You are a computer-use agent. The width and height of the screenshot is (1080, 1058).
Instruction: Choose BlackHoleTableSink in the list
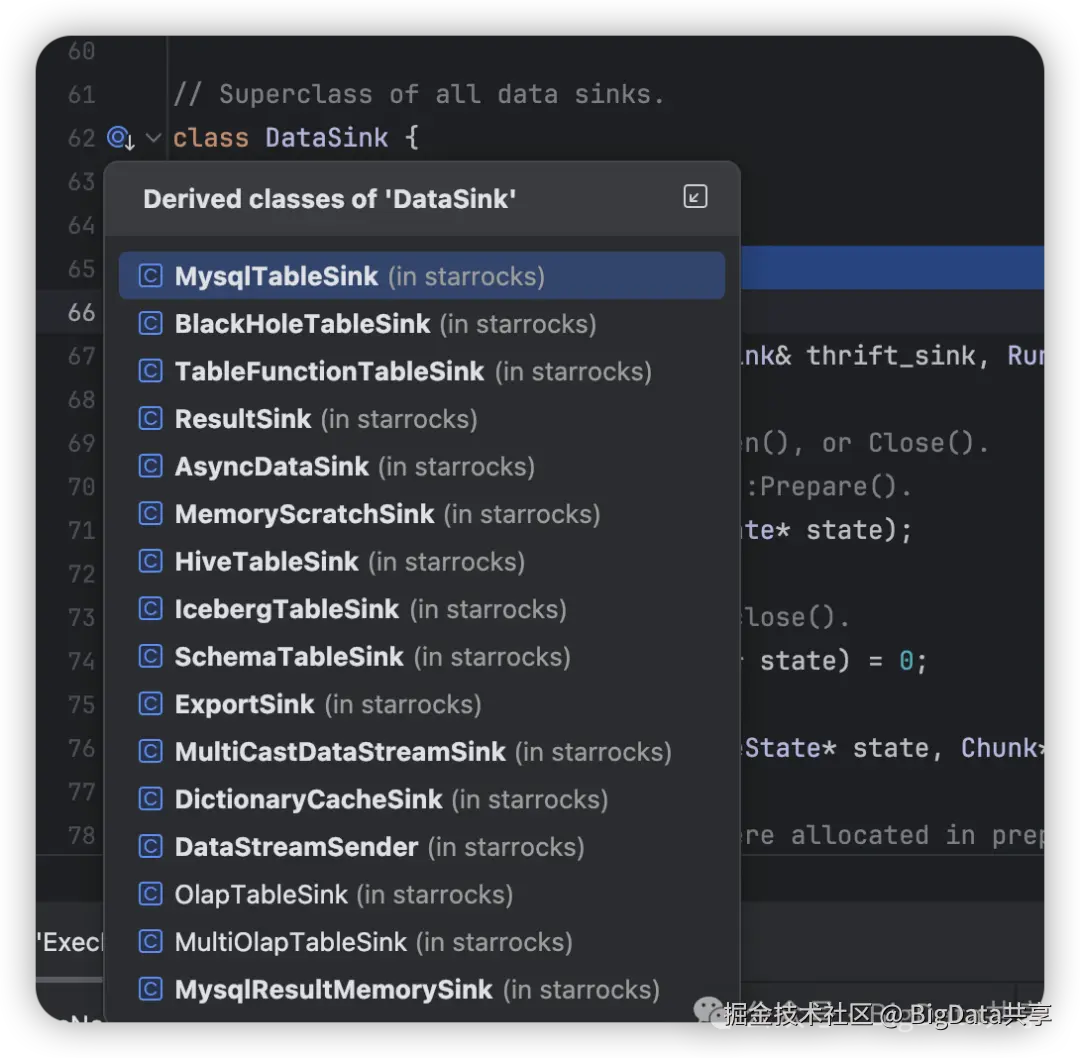point(302,324)
